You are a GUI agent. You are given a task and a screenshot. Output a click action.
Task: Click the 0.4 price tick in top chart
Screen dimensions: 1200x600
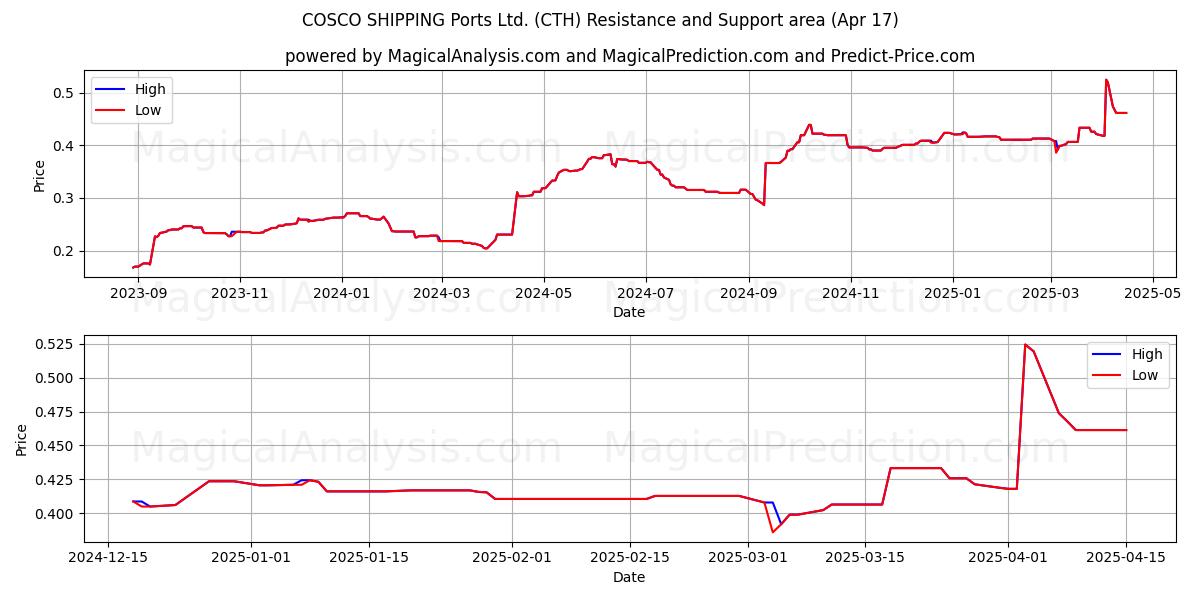click(65, 146)
